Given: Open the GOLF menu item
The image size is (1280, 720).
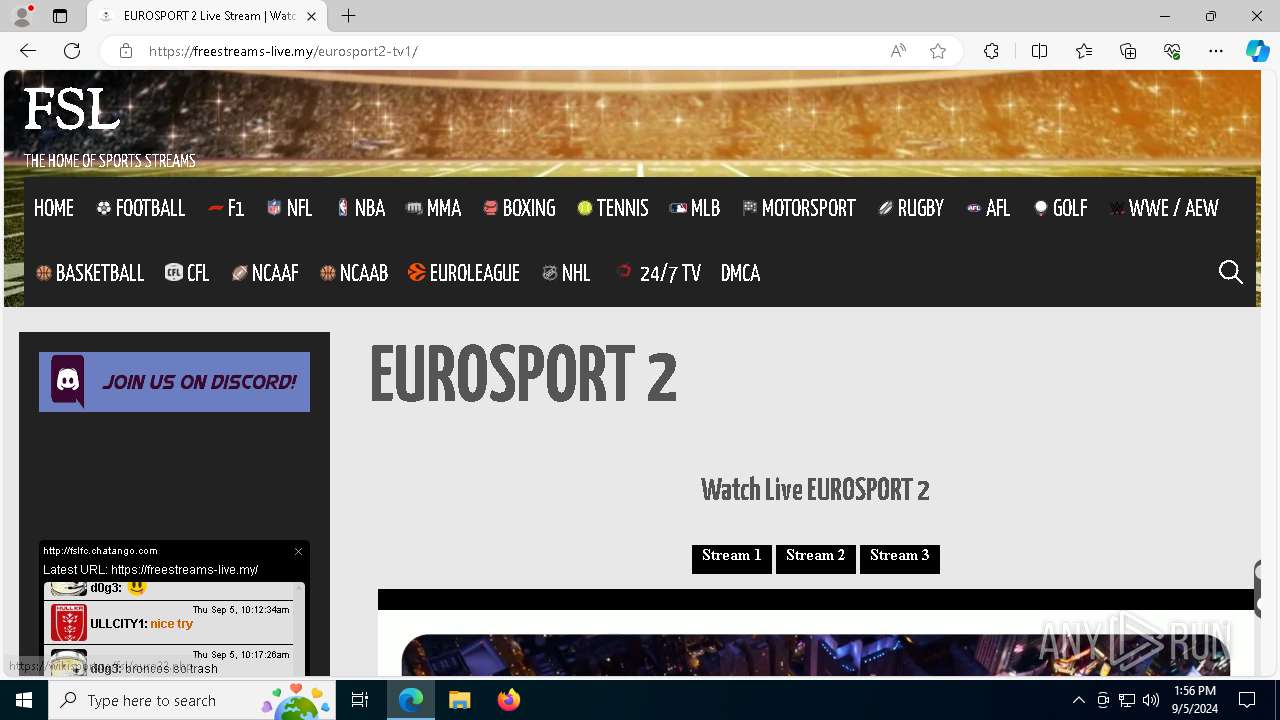Looking at the screenshot, I should [x=1060, y=208].
